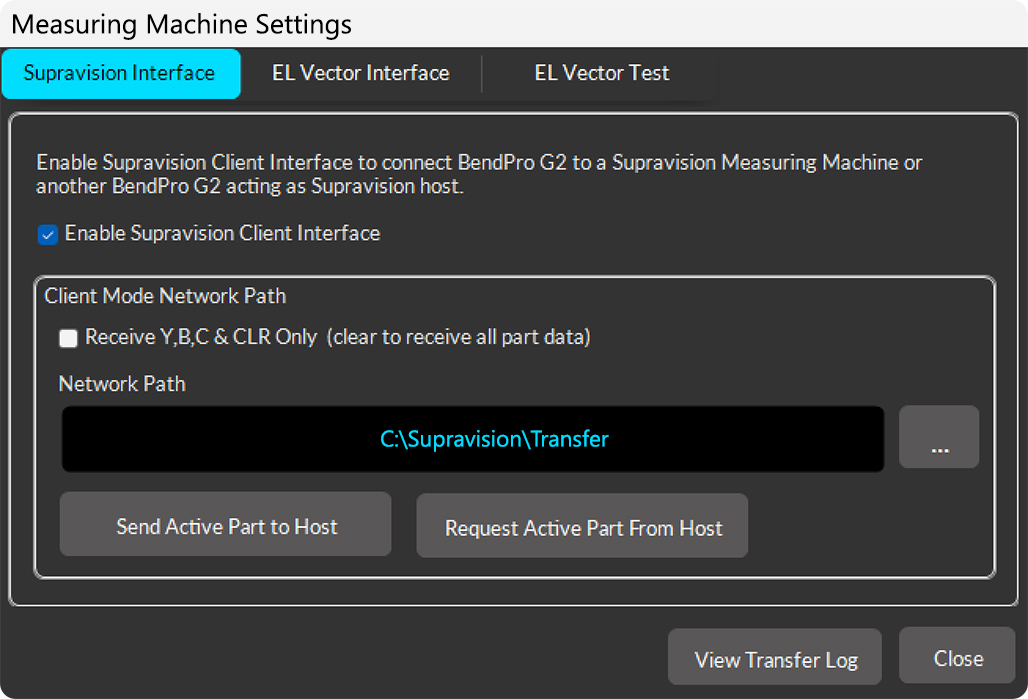Viewport: 1028px width, 699px height.
Task: Open the View Transfer Log button
Action: [775, 657]
